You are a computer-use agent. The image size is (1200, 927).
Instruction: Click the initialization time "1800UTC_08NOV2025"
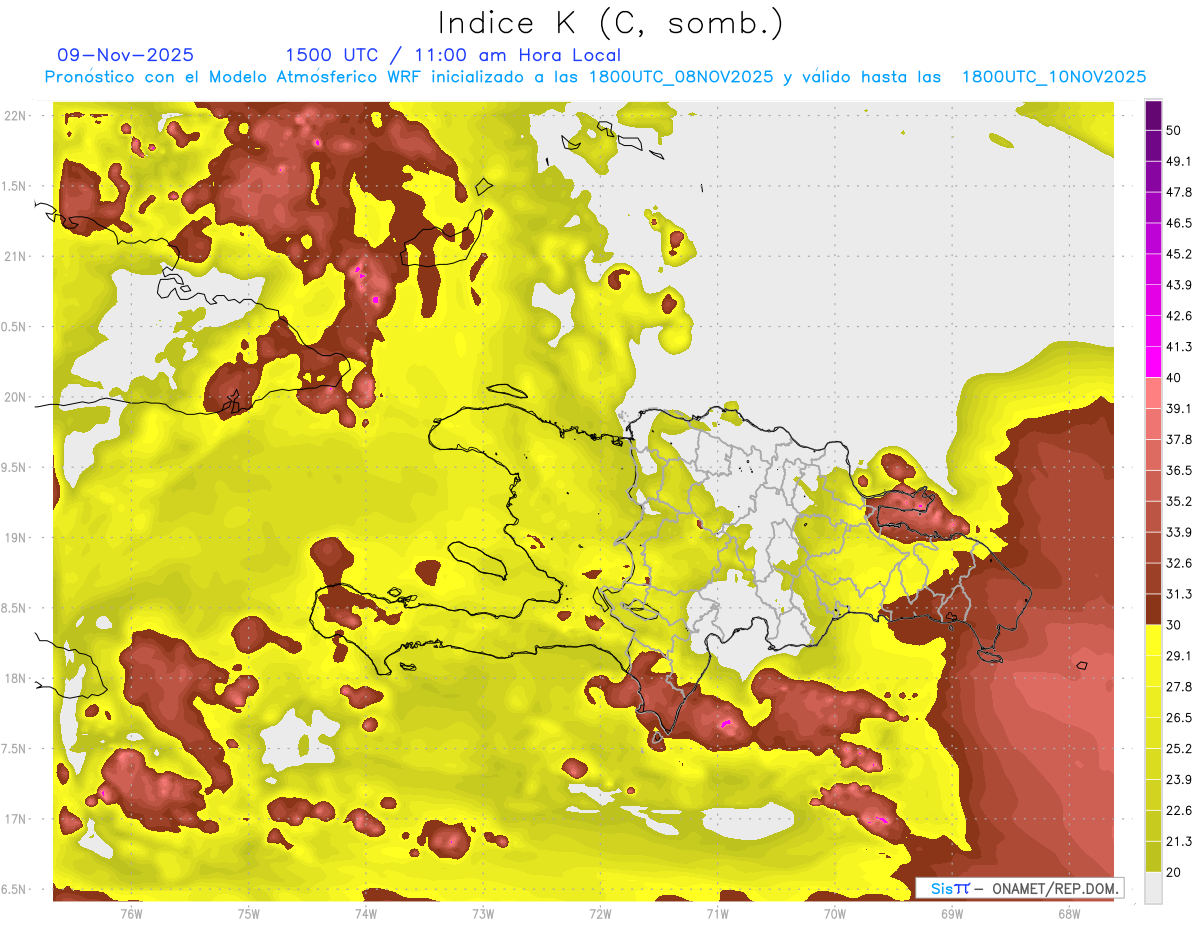point(682,77)
